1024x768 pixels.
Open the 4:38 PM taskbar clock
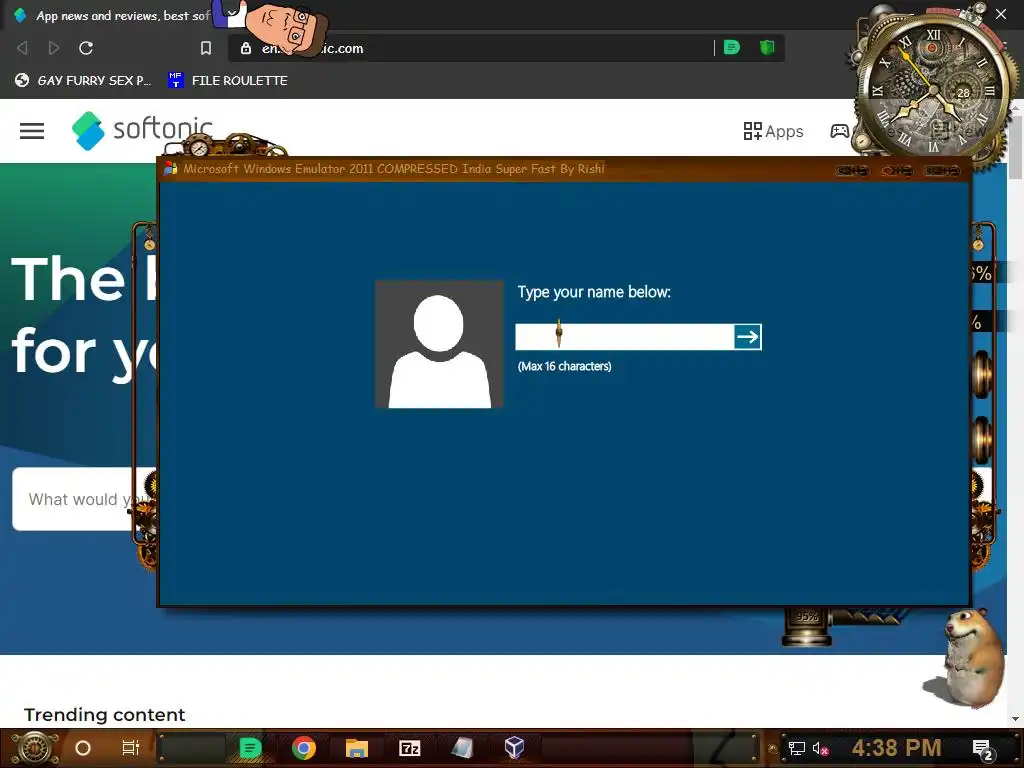(x=897, y=748)
